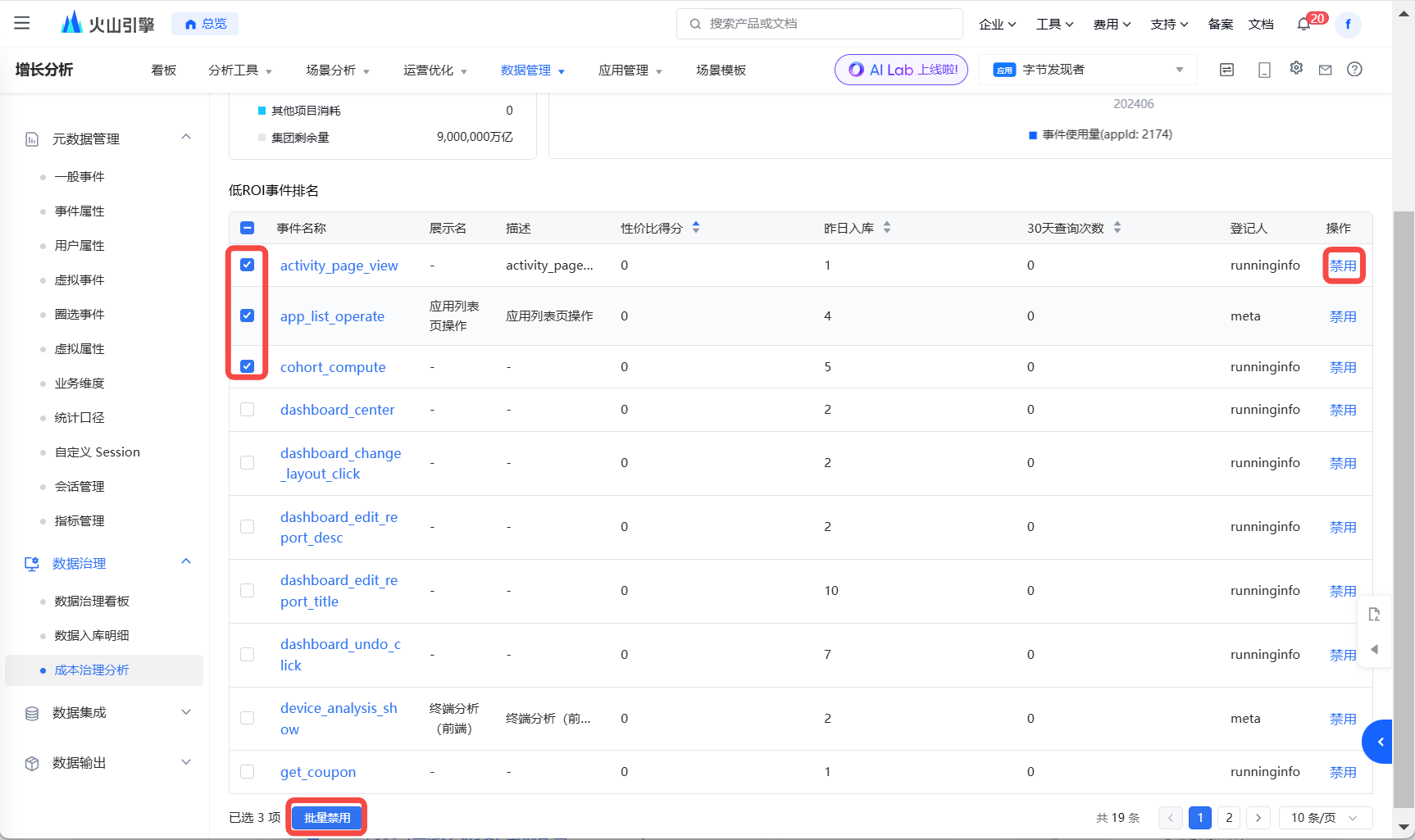Viewport: 1415px width, 840px height.
Task: Open the 费用 dropdown menu
Action: click(1112, 24)
